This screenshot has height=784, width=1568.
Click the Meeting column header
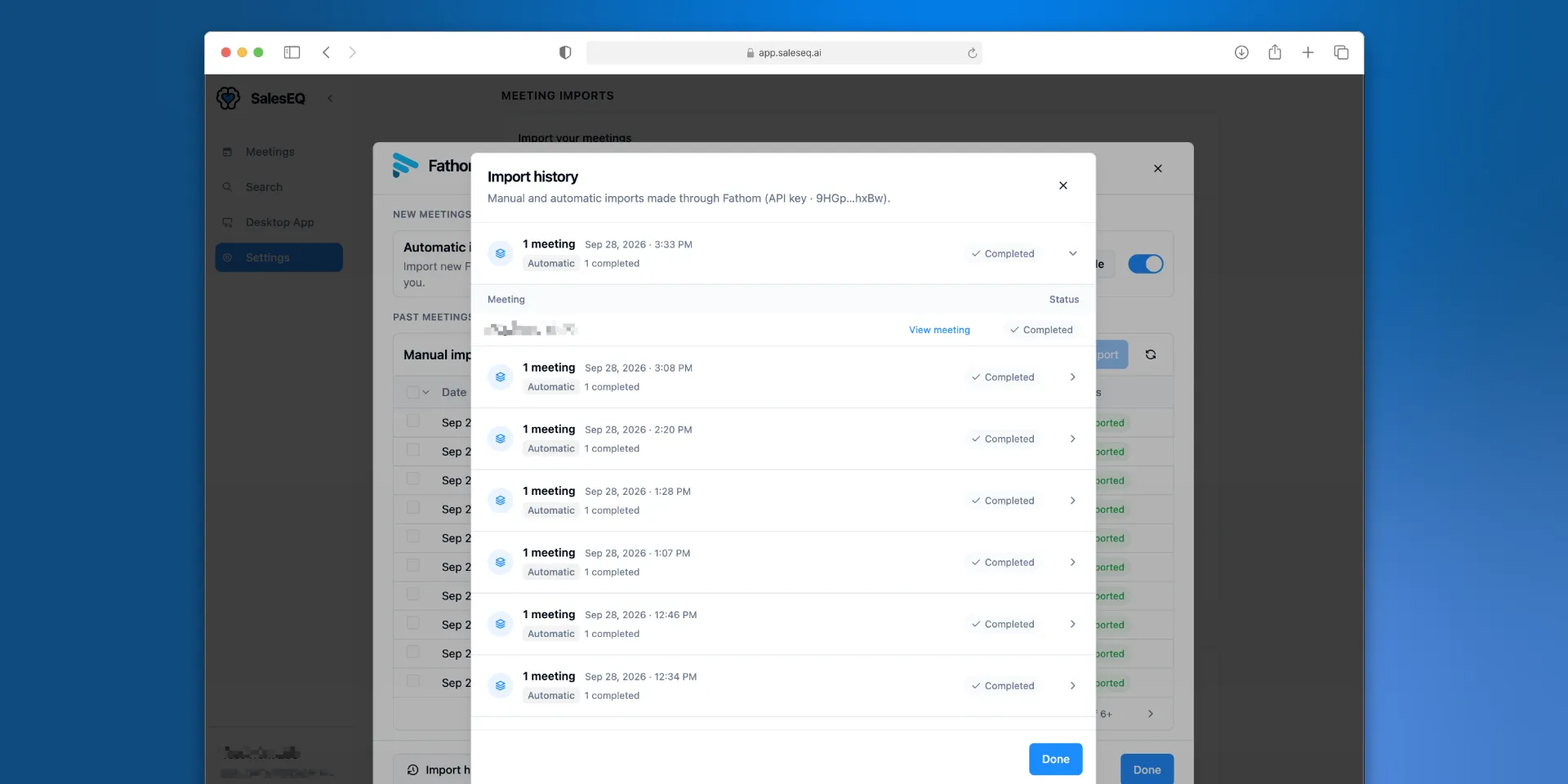(x=506, y=300)
